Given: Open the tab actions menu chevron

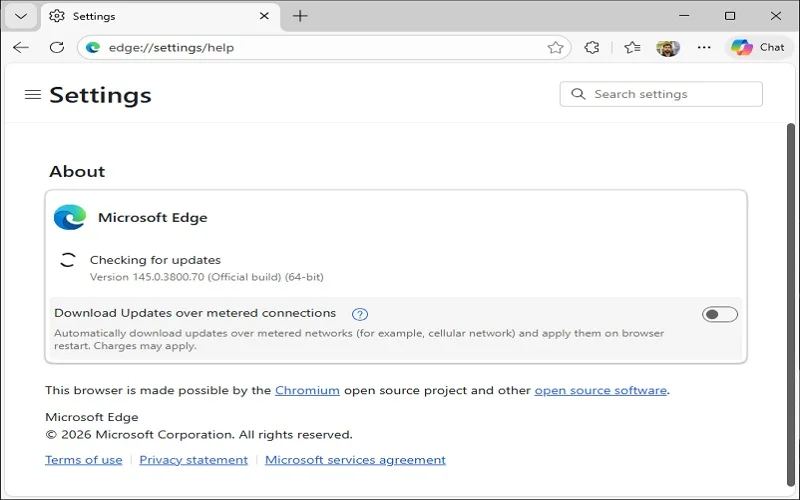Looking at the screenshot, I should coord(21,16).
